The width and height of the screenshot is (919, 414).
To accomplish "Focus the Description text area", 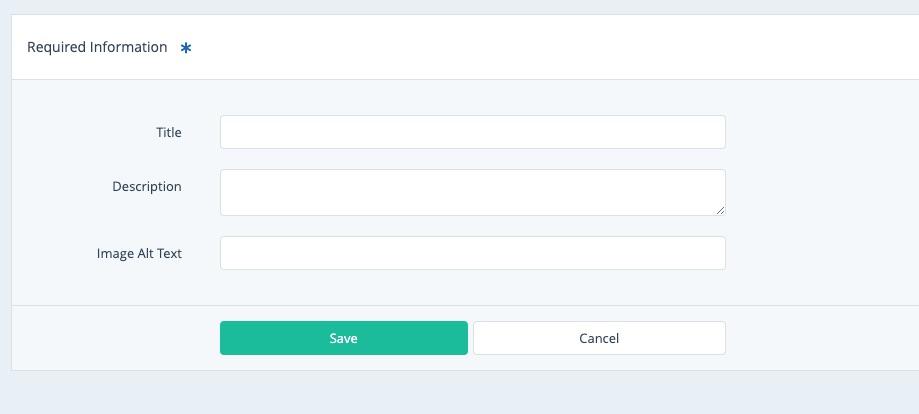I will (x=472, y=192).
